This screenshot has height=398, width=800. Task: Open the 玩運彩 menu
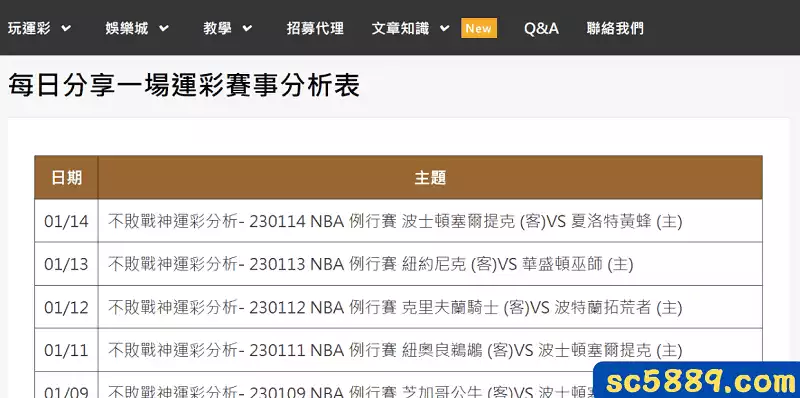tap(29, 28)
